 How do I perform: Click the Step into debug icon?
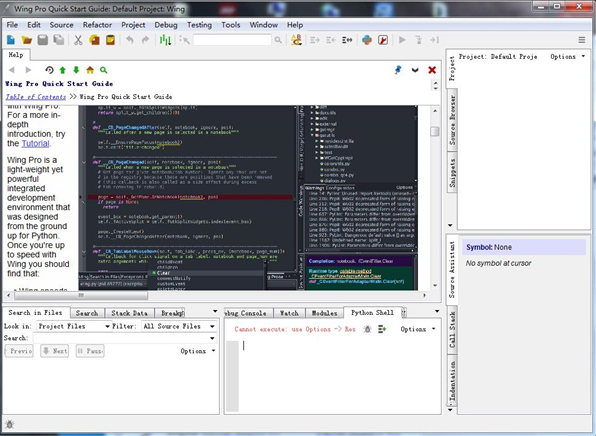coord(418,40)
